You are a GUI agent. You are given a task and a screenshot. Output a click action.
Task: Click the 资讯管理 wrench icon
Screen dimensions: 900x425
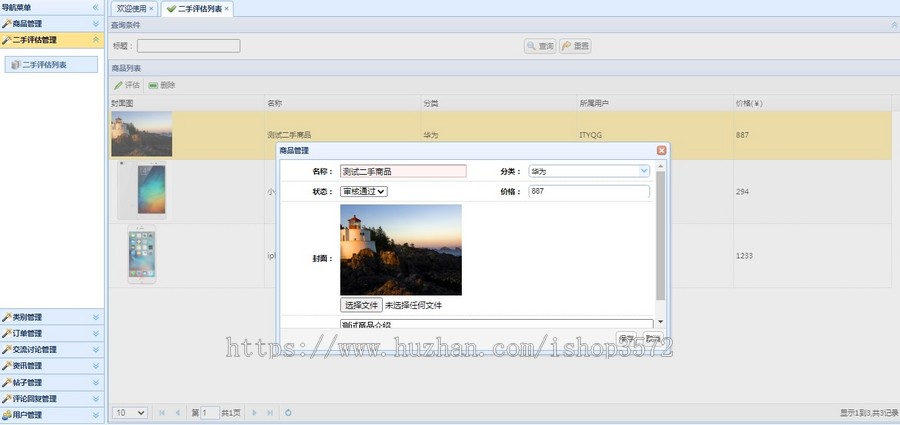pos(7,365)
